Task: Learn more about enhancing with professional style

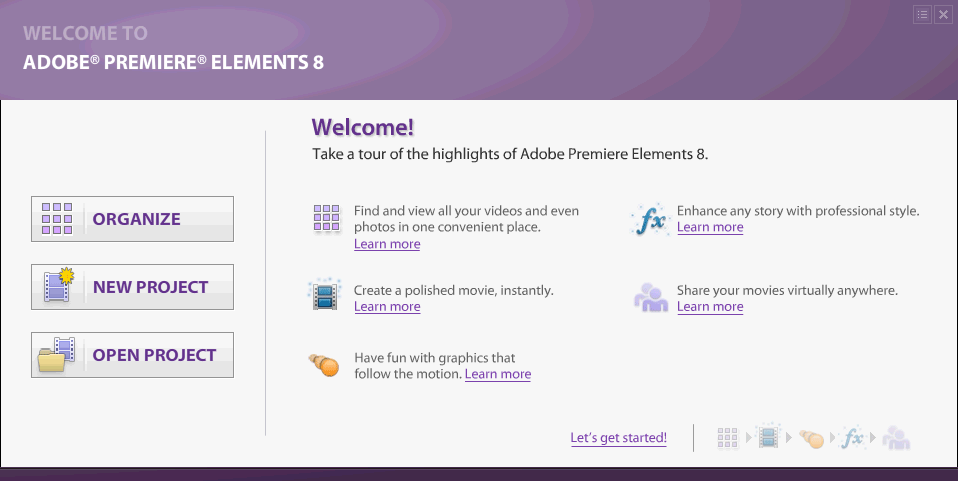Action: click(710, 228)
